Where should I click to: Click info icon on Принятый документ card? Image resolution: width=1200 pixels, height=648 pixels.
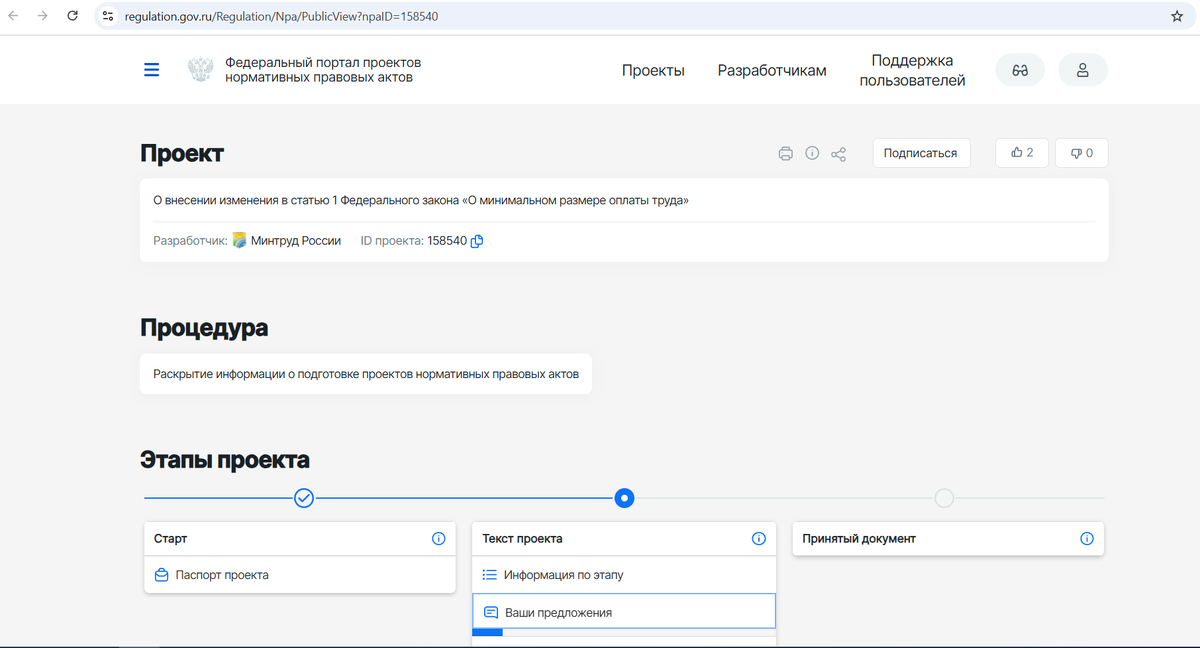point(1086,538)
